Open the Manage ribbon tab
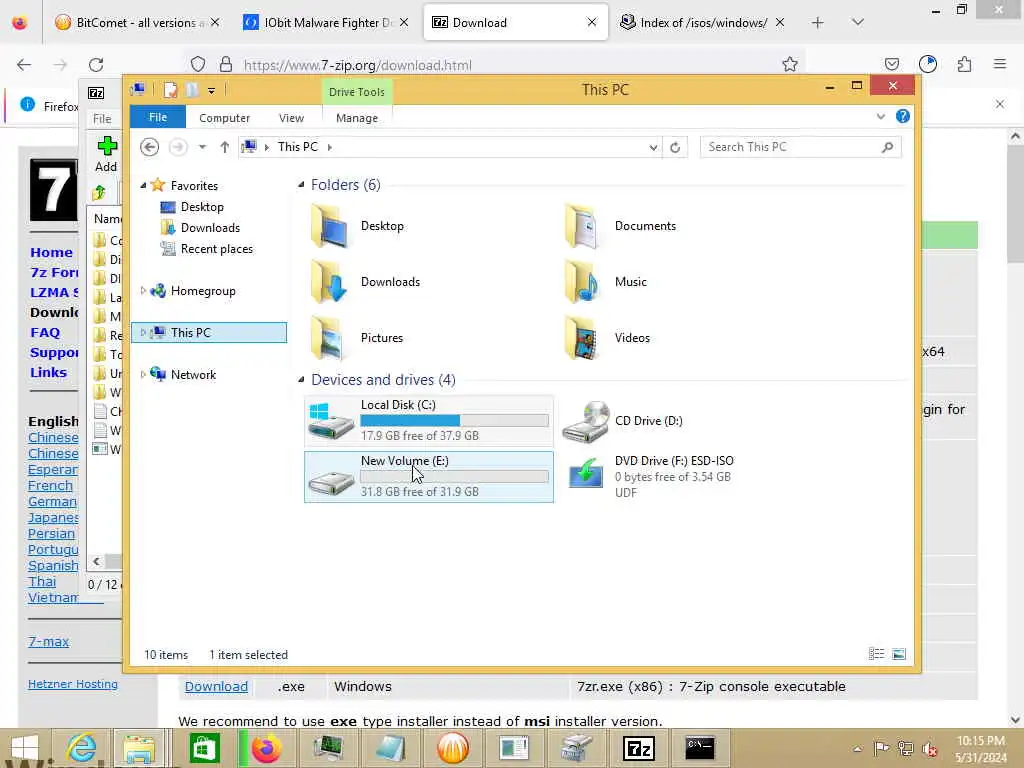 tap(357, 118)
